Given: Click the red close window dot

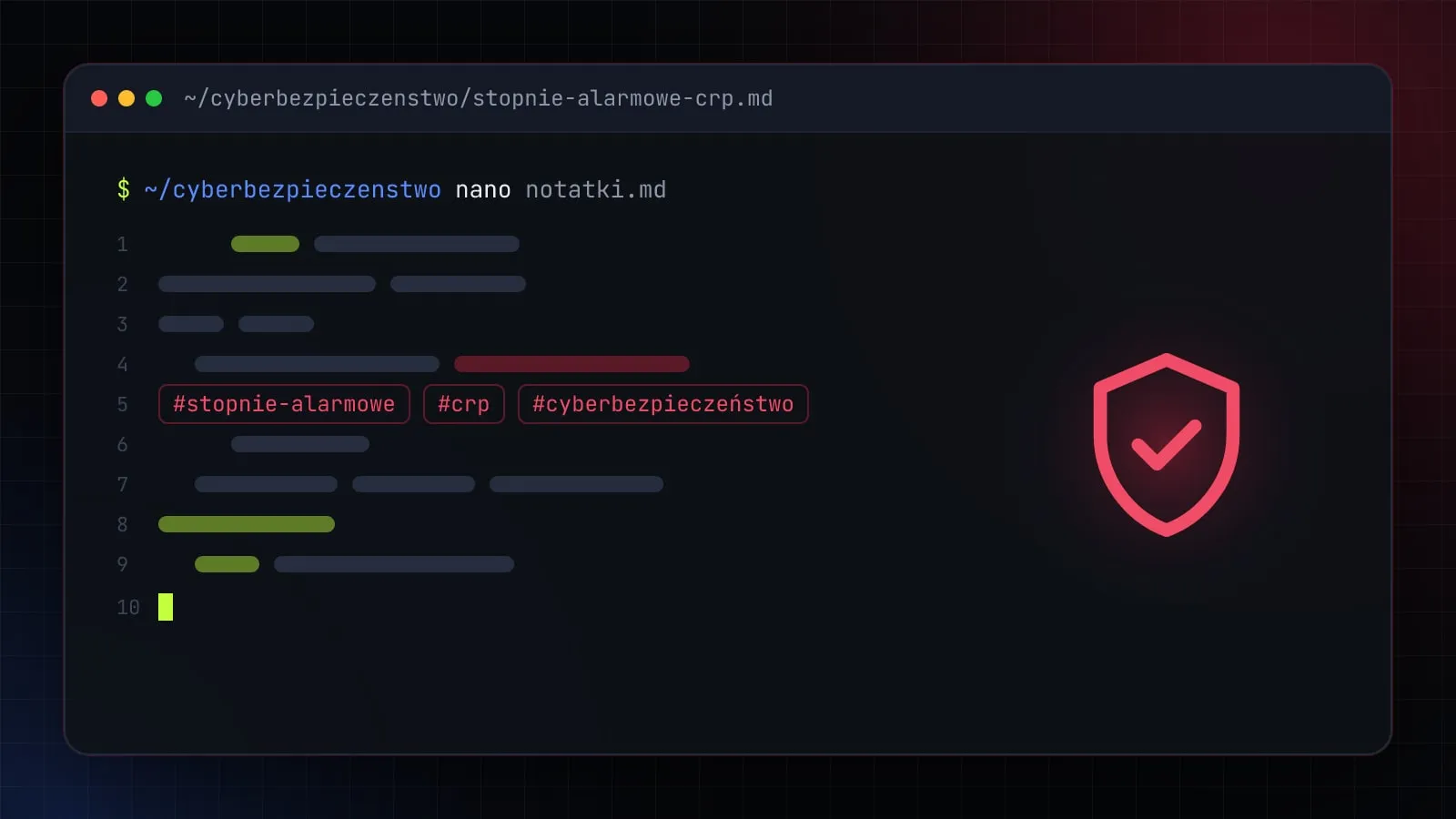Looking at the screenshot, I should 99,98.
